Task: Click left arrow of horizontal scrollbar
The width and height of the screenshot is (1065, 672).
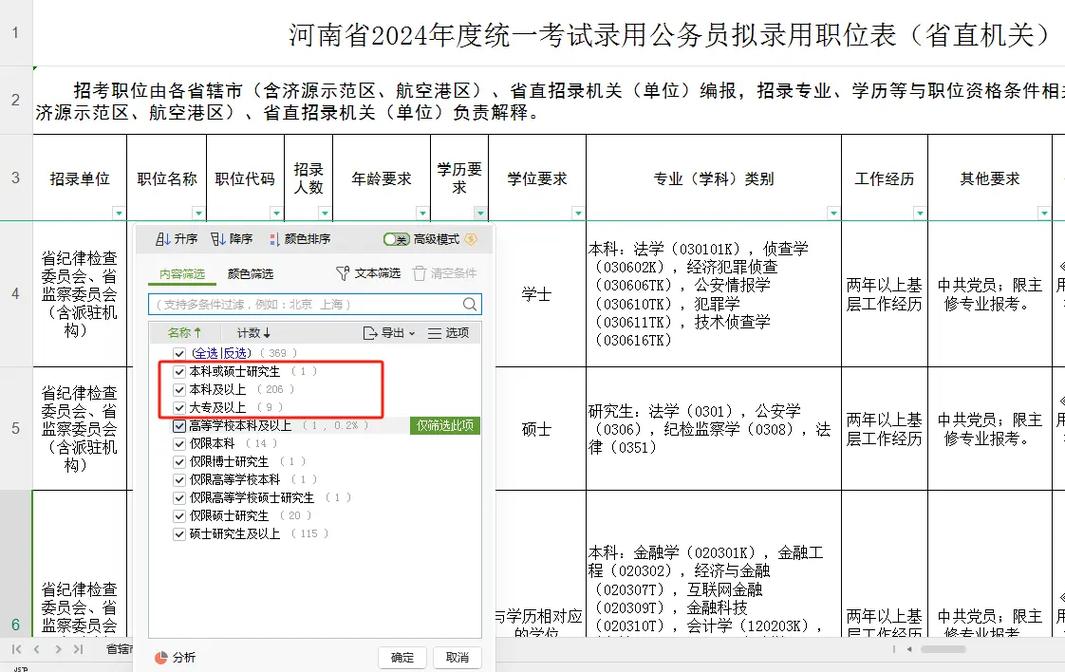Action: coord(909,649)
